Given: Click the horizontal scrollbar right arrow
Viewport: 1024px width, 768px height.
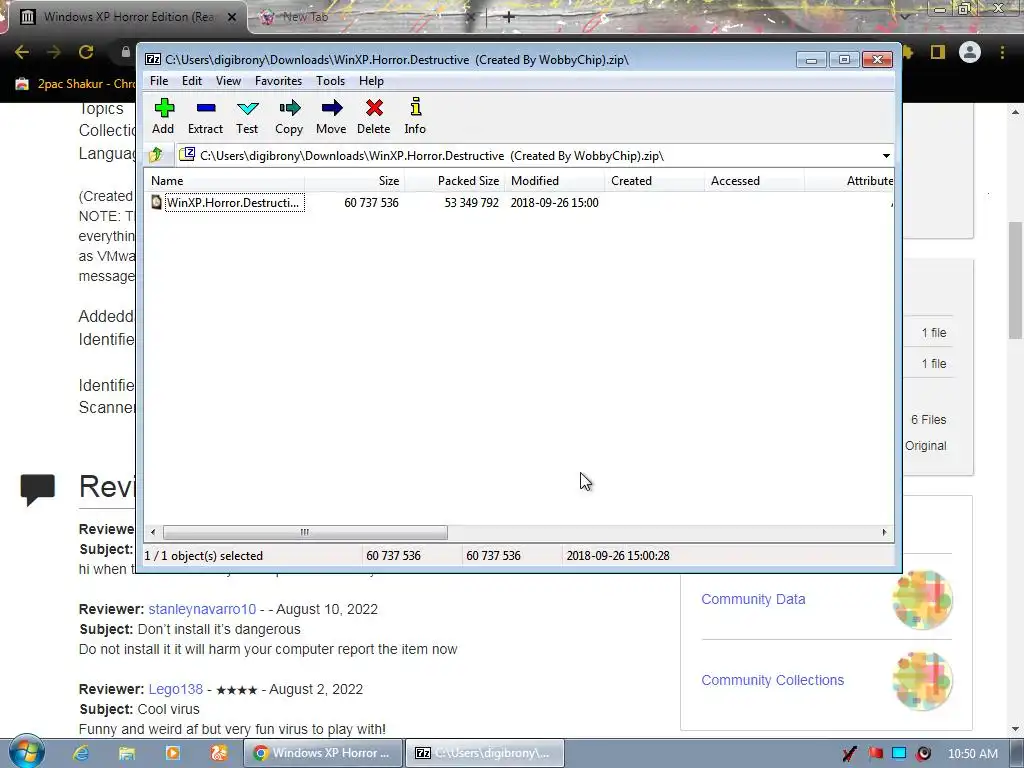Looking at the screenshot, I should (x=884, y=532).
